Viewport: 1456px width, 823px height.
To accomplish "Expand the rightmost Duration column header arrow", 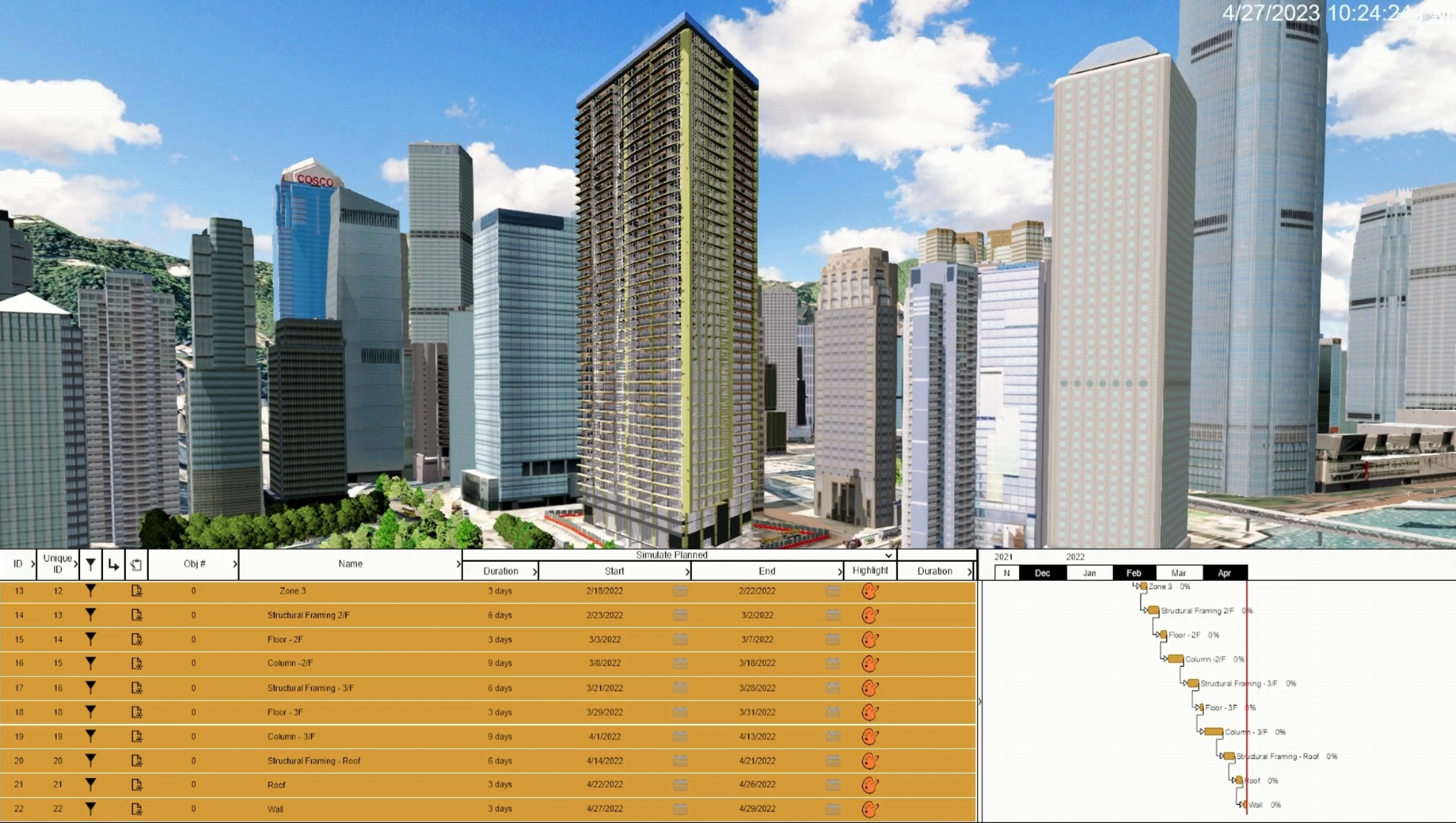I will click(970, 571).
